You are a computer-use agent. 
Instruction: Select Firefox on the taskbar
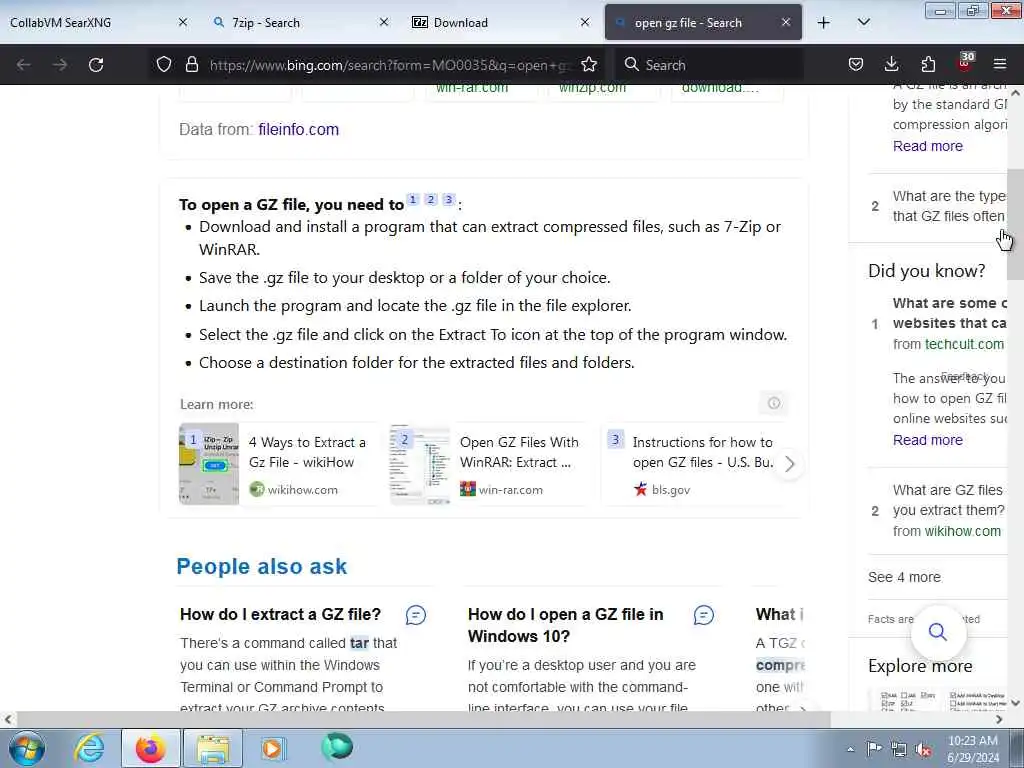(x=150, y=748)
